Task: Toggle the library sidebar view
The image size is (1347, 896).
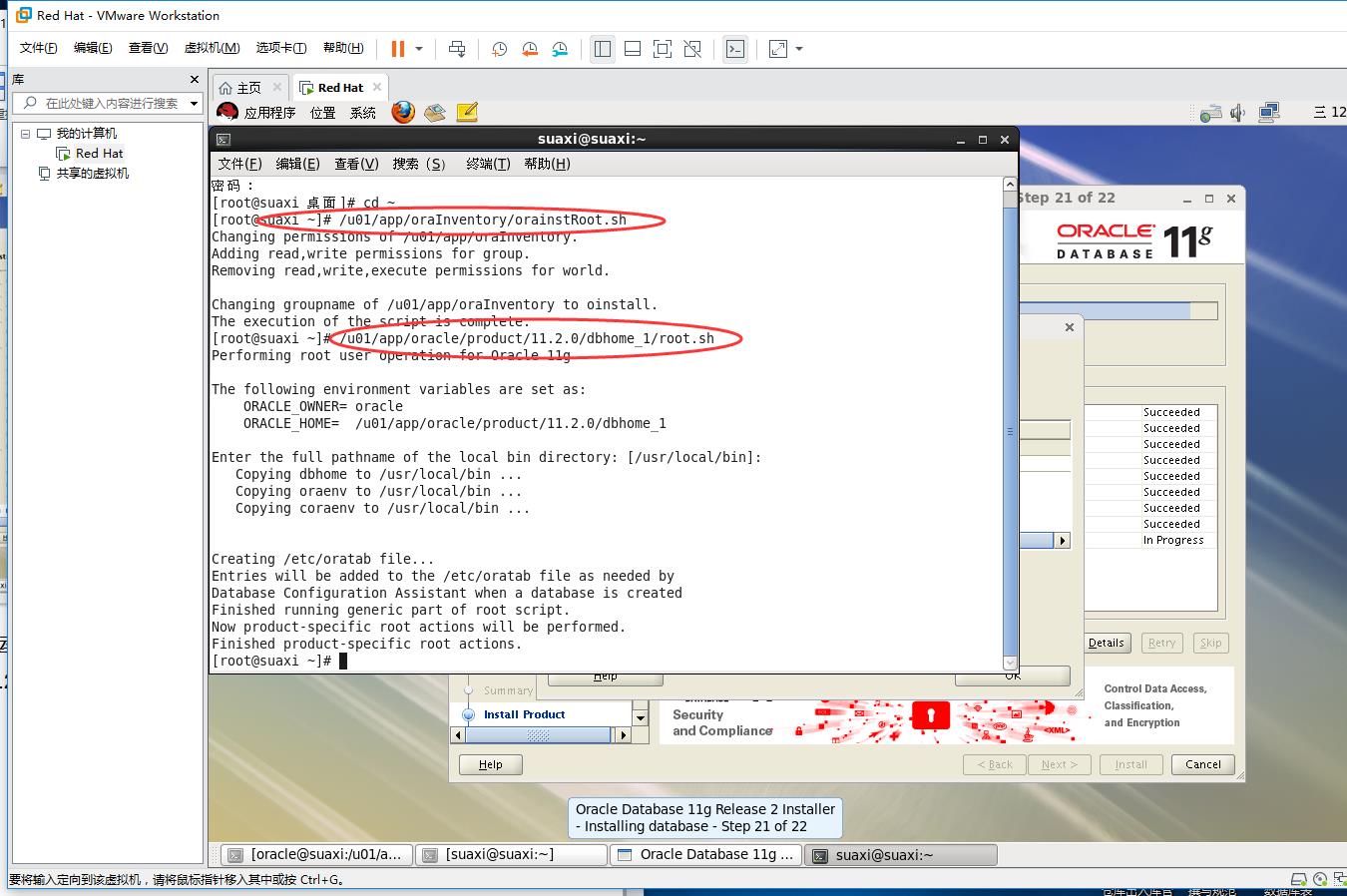Action: [603, 49]
